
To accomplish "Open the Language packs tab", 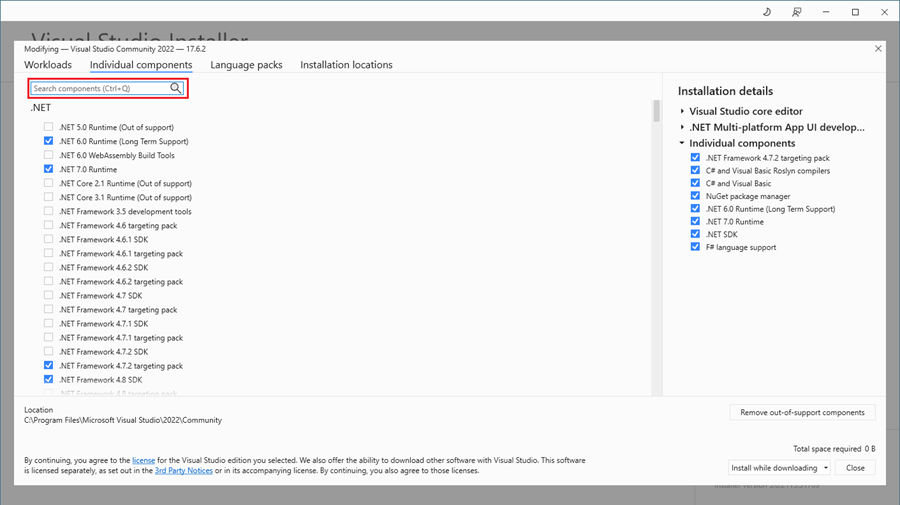I will pyautogui.click(x=246, y=65).
